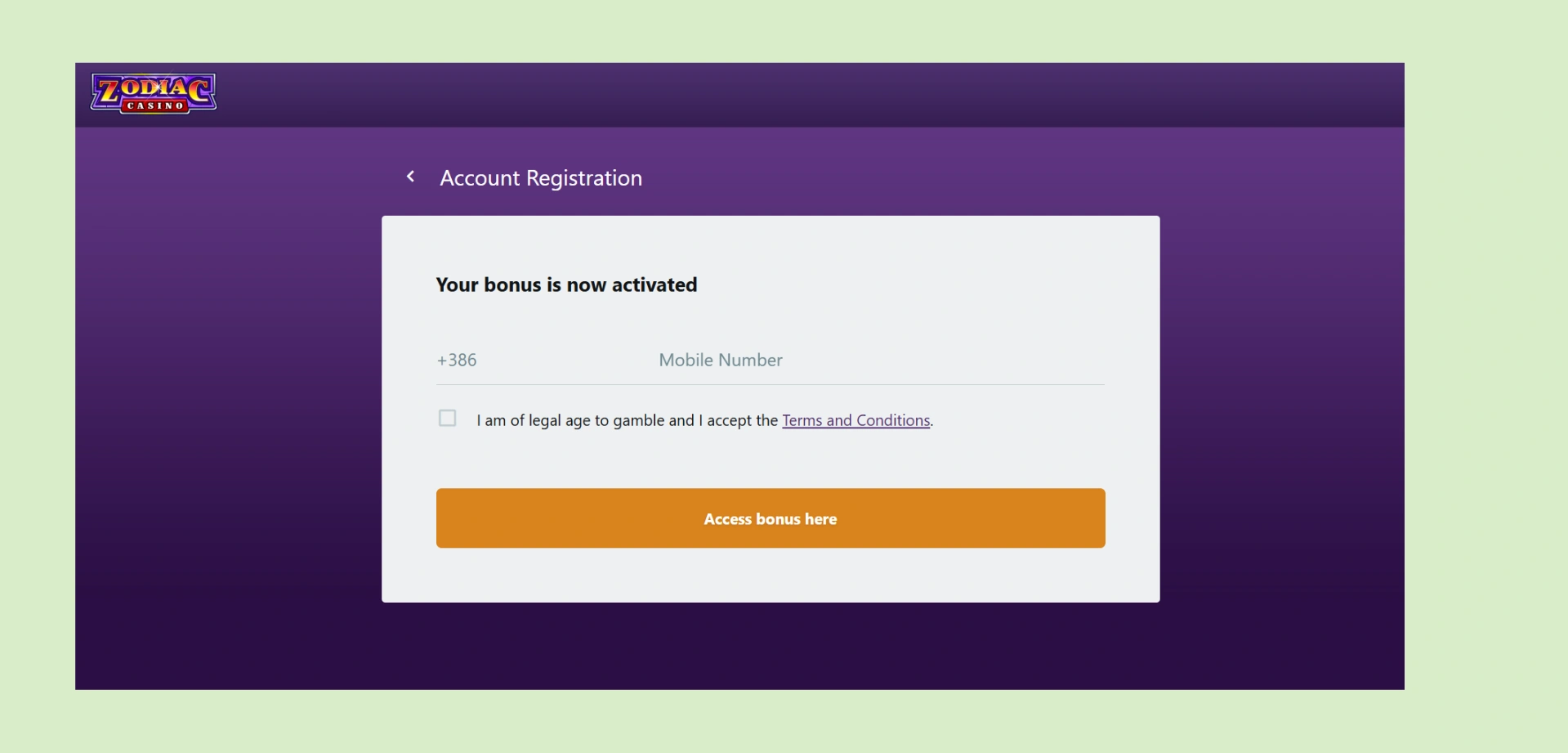Viewport: 1568px width, 753px height.
Task: Click the legal age consent text
Action: click(x=627, y=420)
